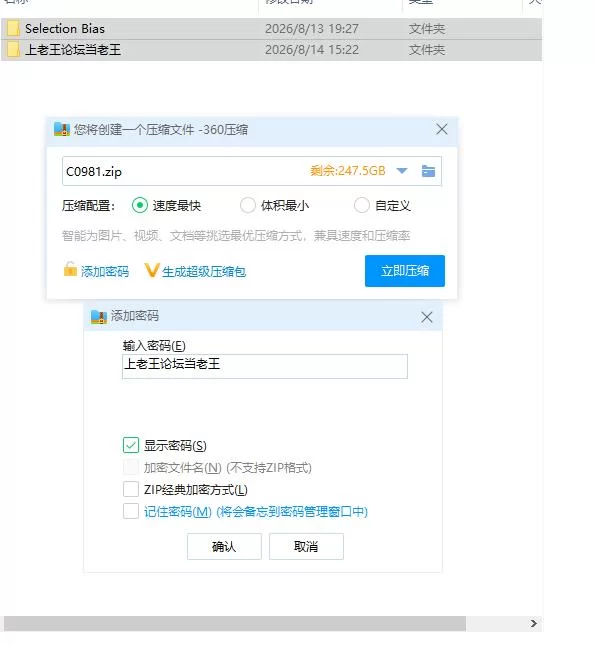
Task: Check the 记住密码(M) checkbox
Action: pyautogui.click(x=131, y=511)
